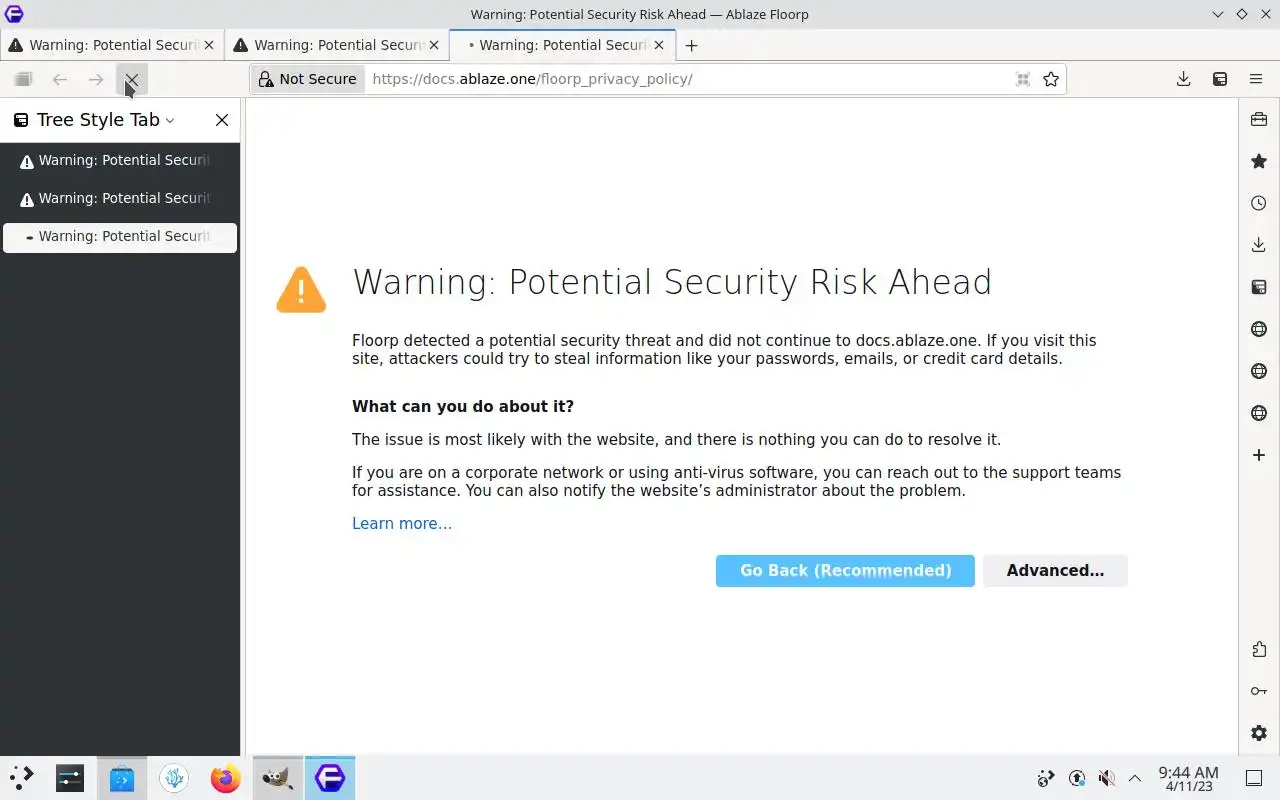Screen dimensions: 1280x800
Task: Add a new web panel with plus icon
Action: pyautogui.click(x=1259, y=455)
